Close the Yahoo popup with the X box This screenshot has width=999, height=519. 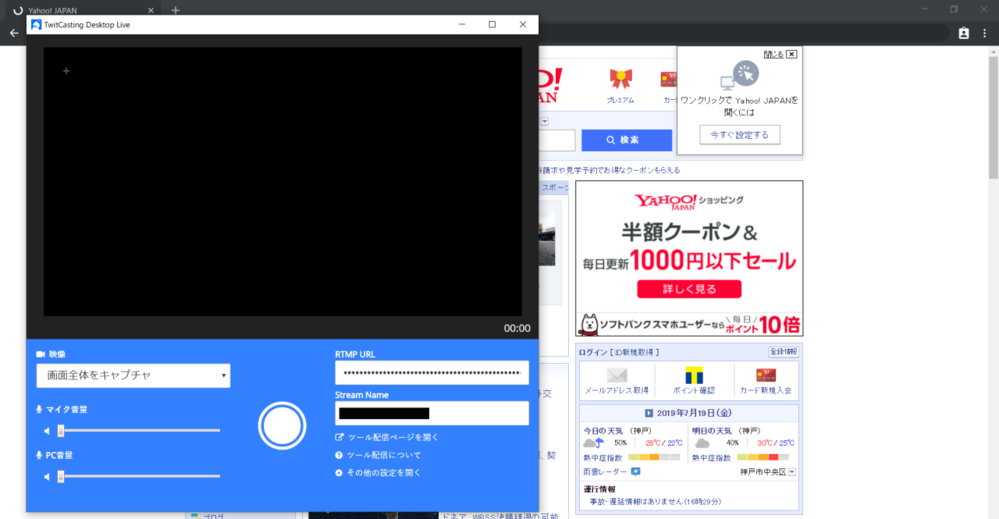pos(791,54)
